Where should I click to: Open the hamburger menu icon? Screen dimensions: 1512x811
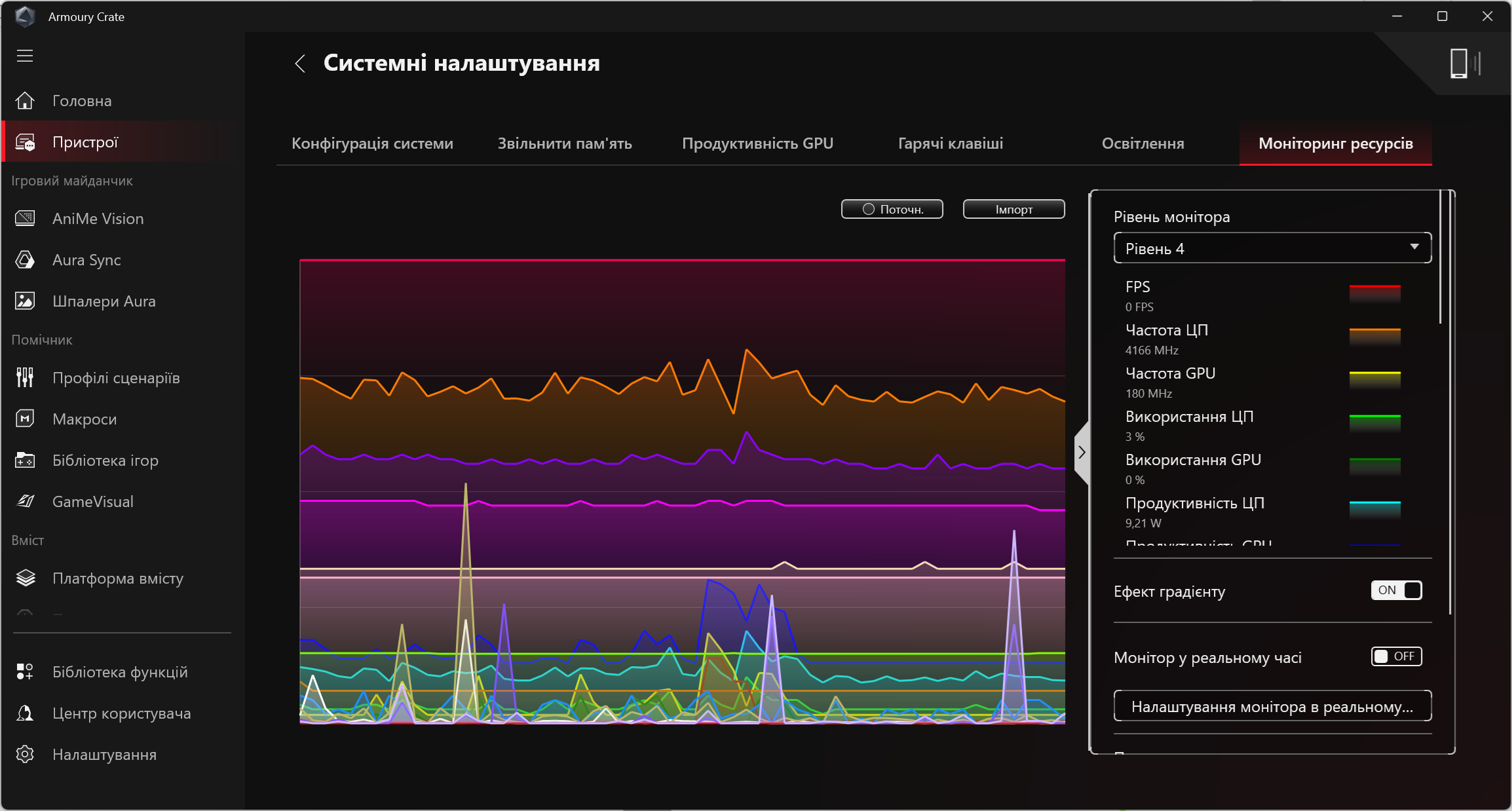pyautogui.click(x=25, y=56)
